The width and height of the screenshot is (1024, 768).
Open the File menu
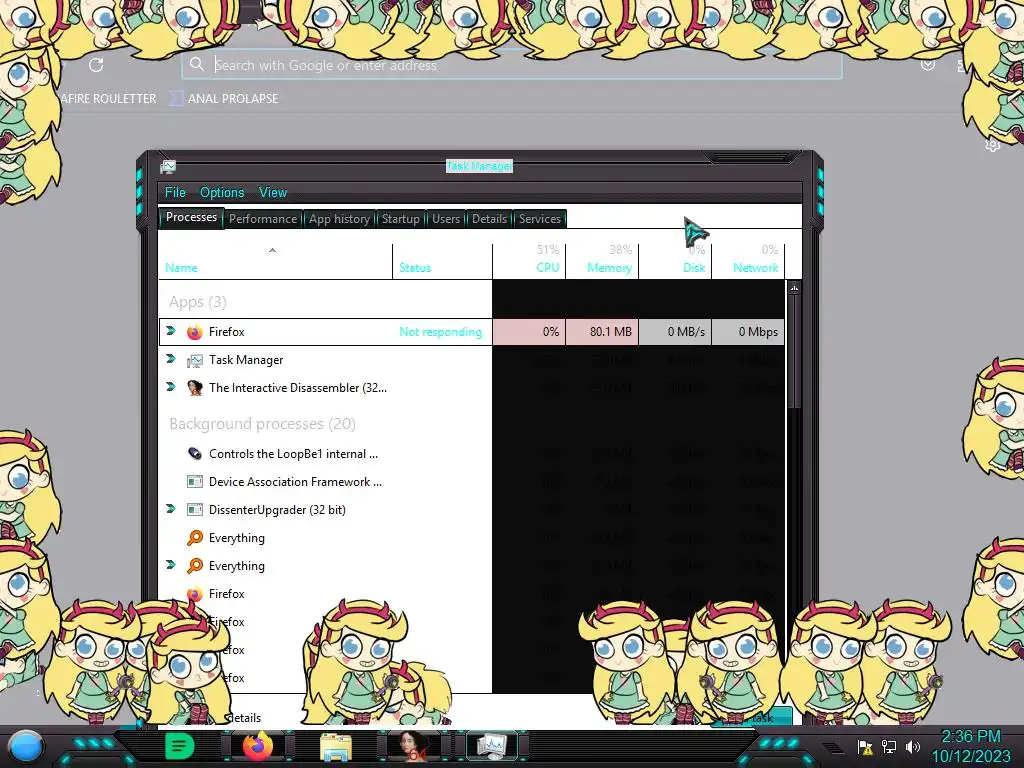[x=175, y=192]
